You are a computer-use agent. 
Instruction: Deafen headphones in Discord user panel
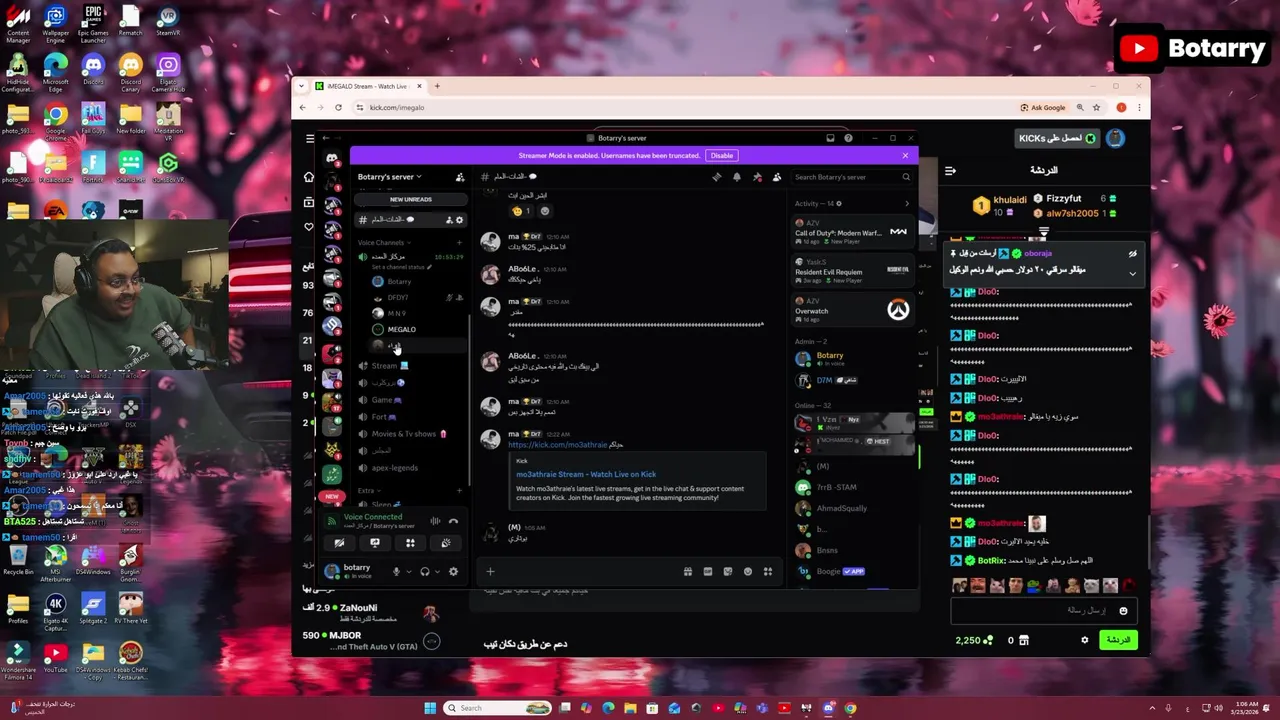coord(425,572)
